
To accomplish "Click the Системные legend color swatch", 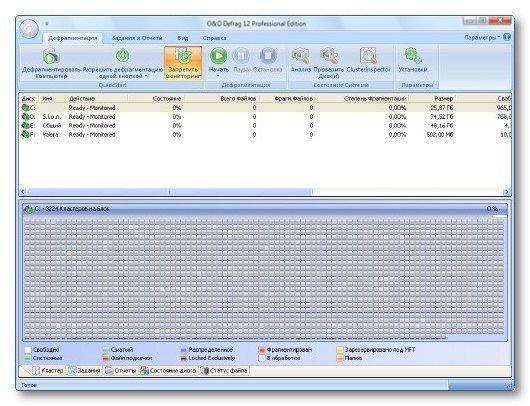I will pyautogui.click(x=28, y=358).
